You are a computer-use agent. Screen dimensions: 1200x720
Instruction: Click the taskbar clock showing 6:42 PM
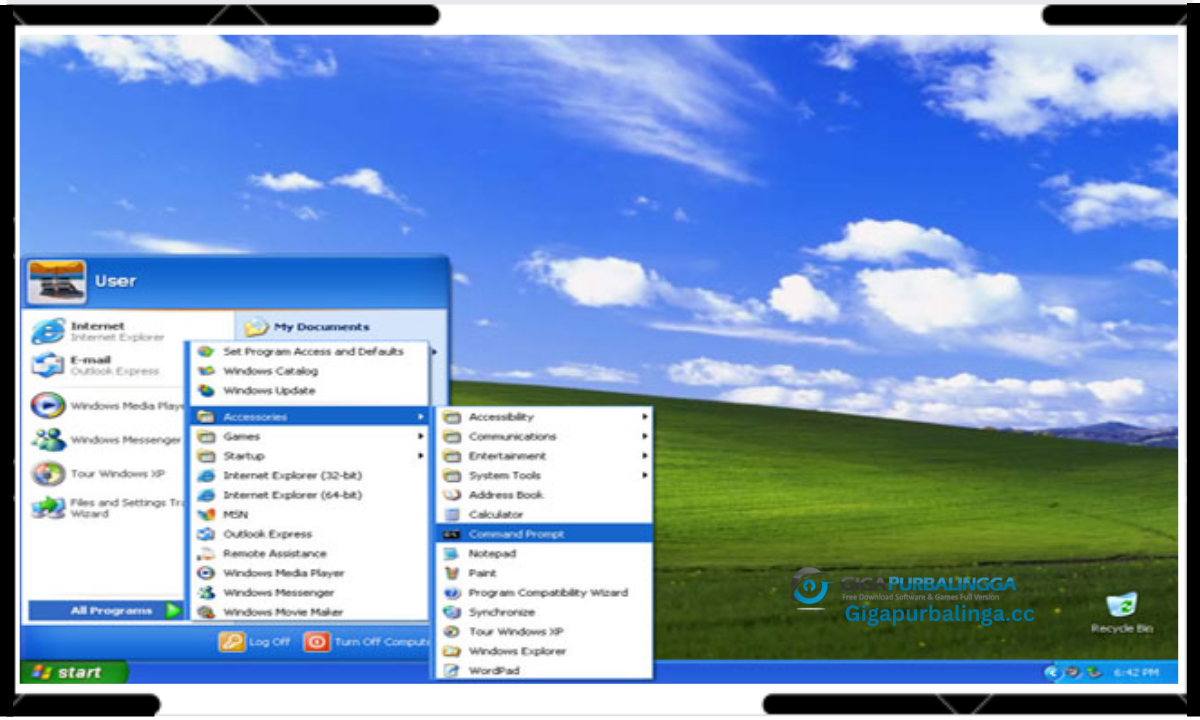point(1139,673)
